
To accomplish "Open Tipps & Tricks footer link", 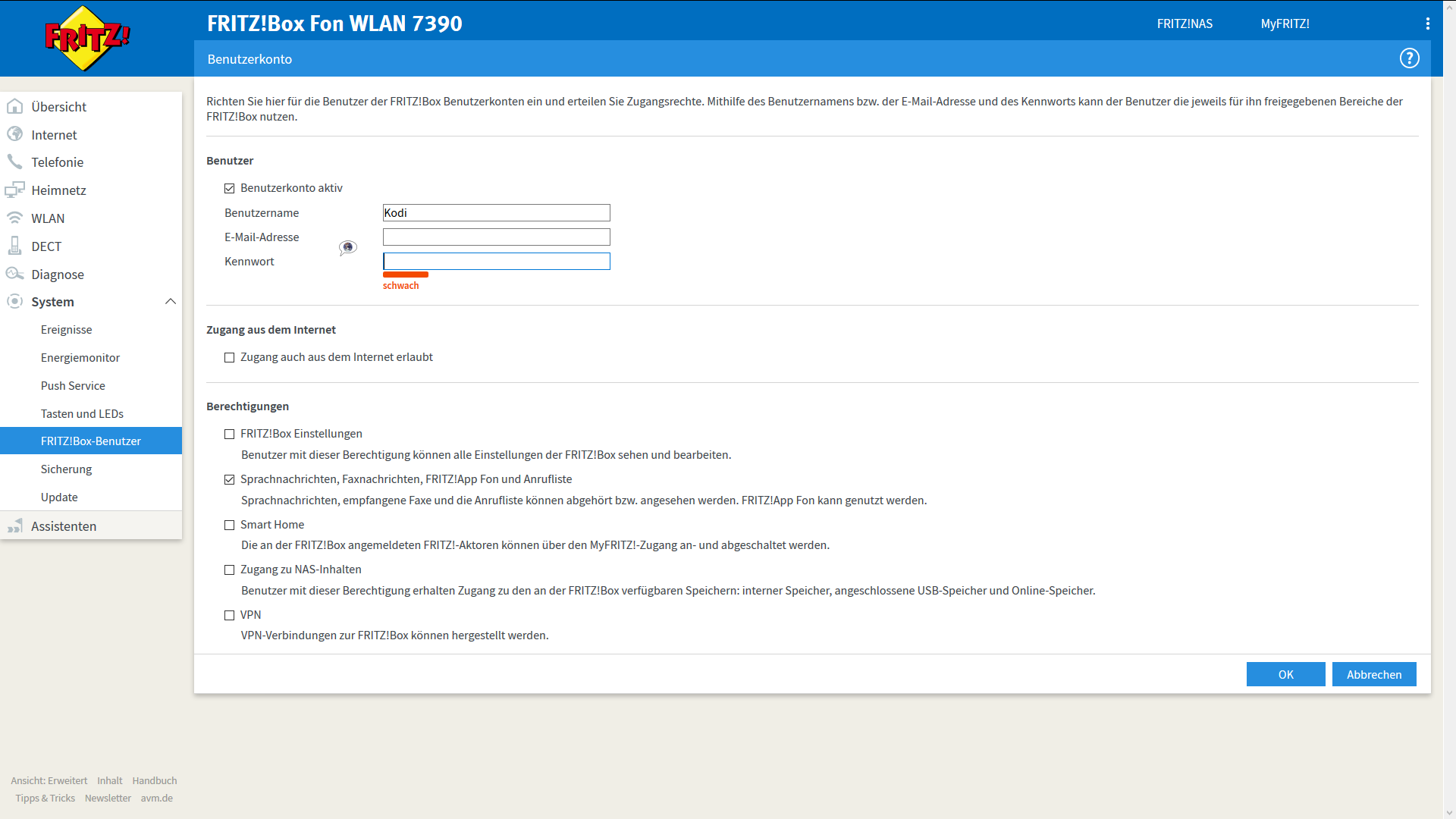I will tap(45, 798).
